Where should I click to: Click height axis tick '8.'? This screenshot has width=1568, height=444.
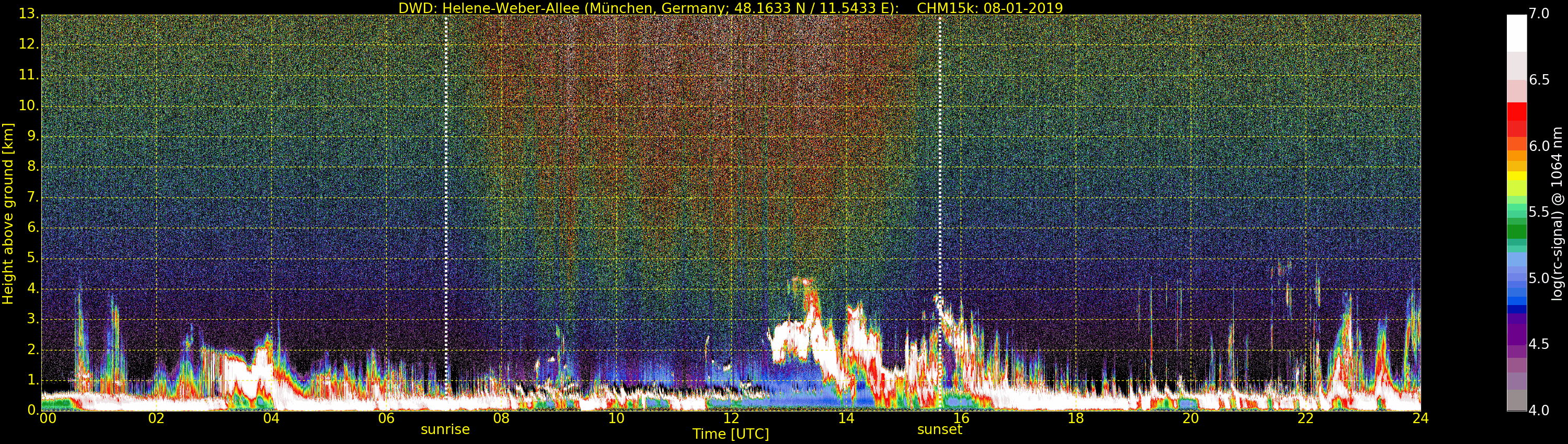33,167
